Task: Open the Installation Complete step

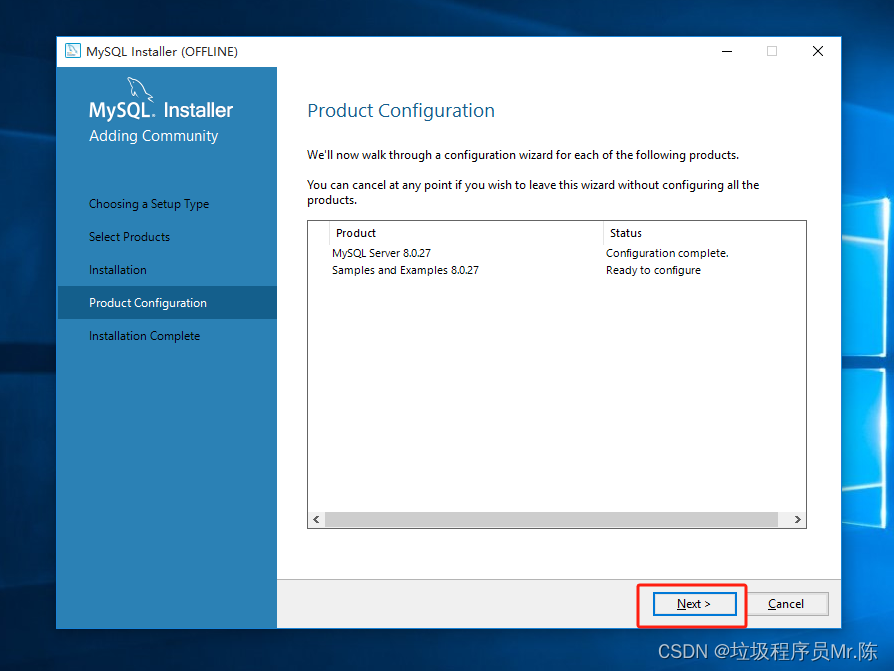Action: coord(144,336)
